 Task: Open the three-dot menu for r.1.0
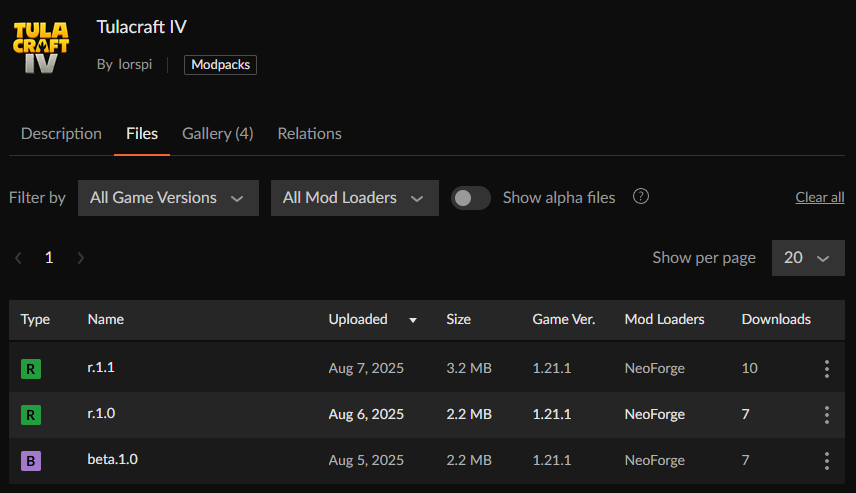point(826,415)
